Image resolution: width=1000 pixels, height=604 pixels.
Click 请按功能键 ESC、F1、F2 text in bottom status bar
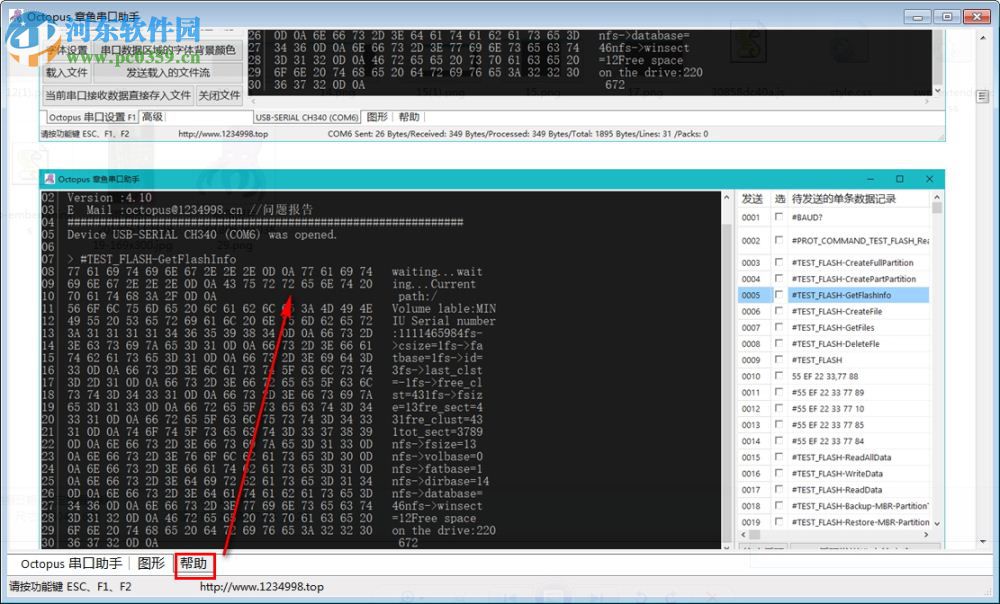click(70, 587)
